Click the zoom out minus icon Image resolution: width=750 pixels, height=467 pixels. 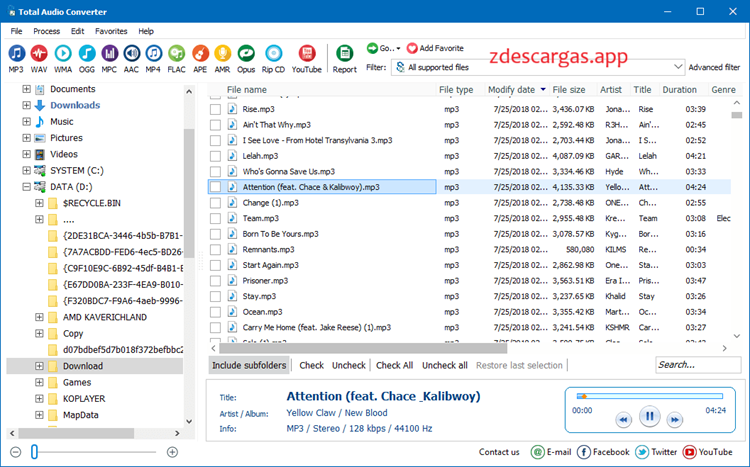point(16,452)
